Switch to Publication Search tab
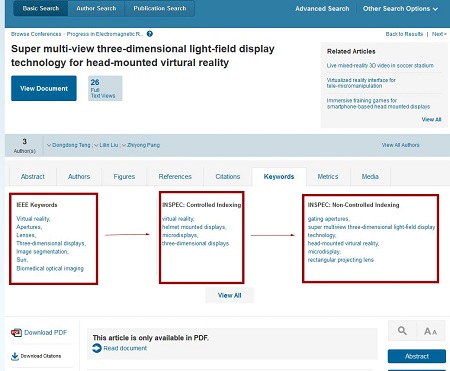The image size is (450, 371). [x=160, y=8]
